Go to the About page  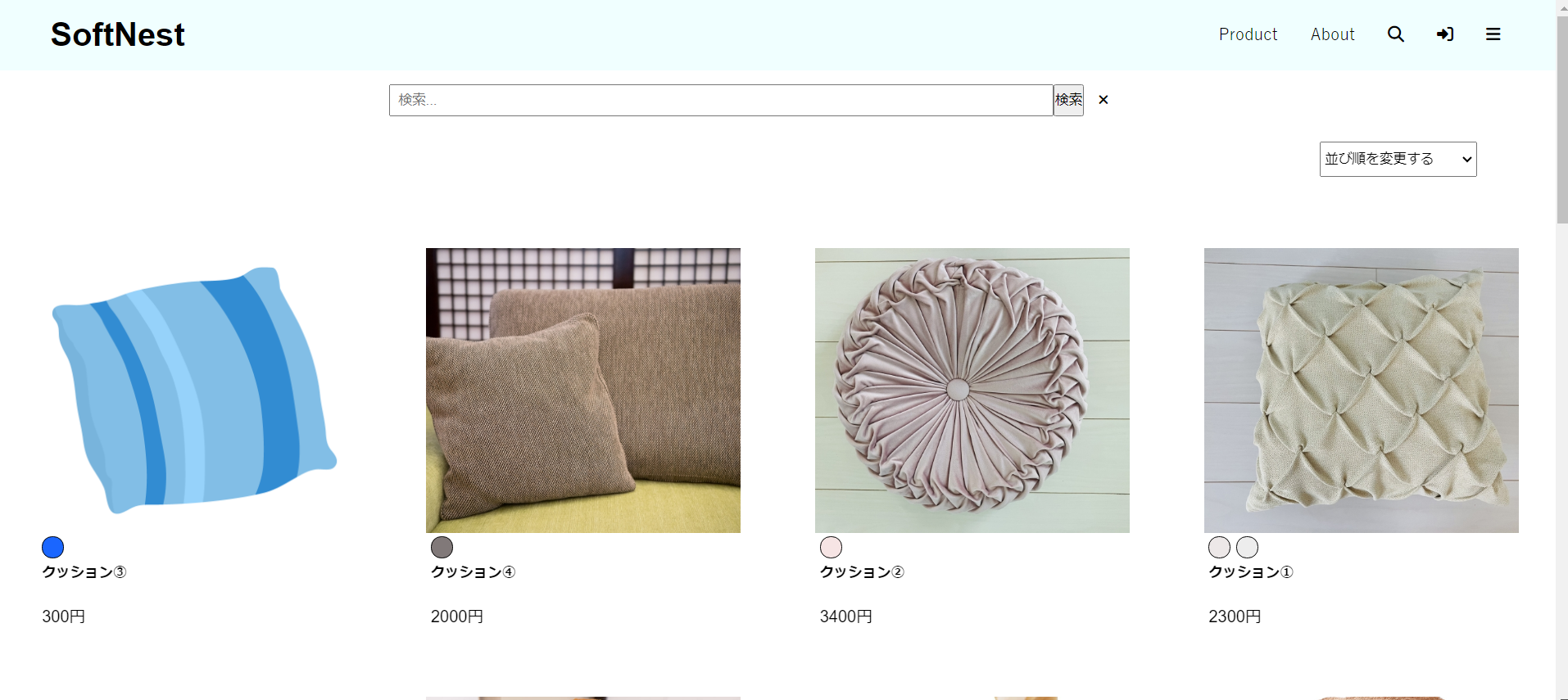(1332, 34)
